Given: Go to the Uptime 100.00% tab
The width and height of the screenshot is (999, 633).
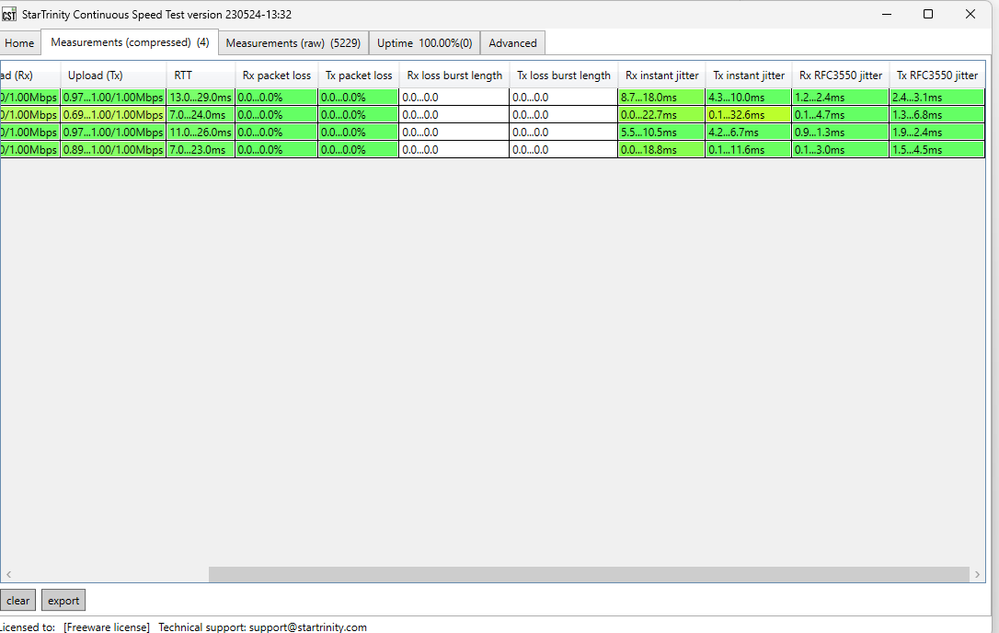Looking at the screenshot, I should coord(424,43).
